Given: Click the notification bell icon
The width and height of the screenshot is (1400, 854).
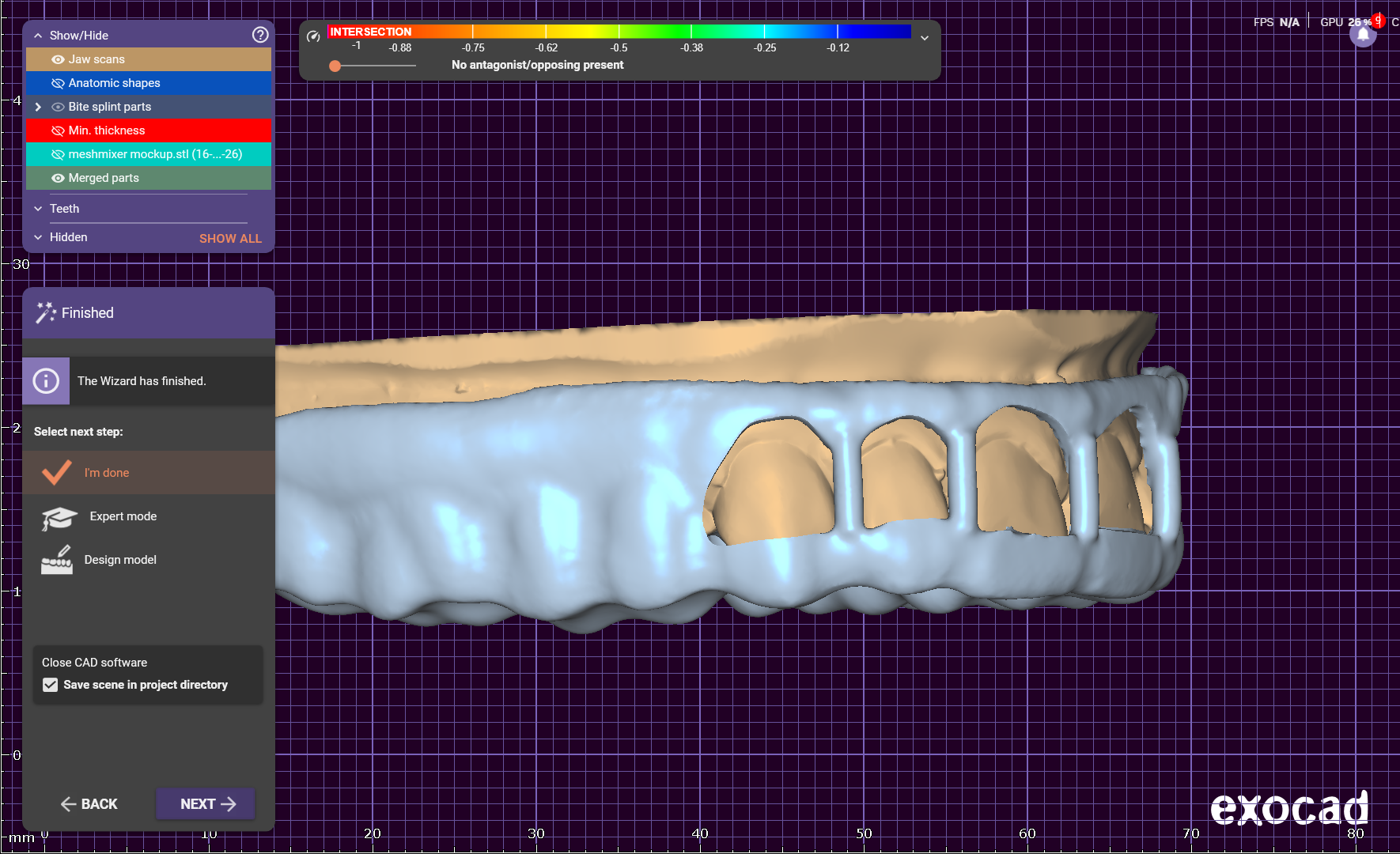Looking at the screenshot, I should tap(1363, 36).
